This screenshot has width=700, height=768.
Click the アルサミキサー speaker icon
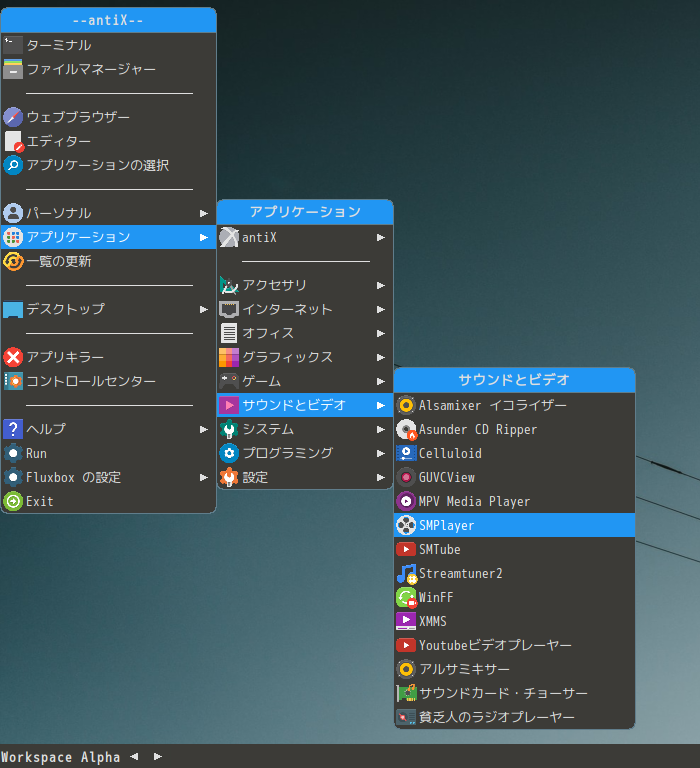[406, 669]
